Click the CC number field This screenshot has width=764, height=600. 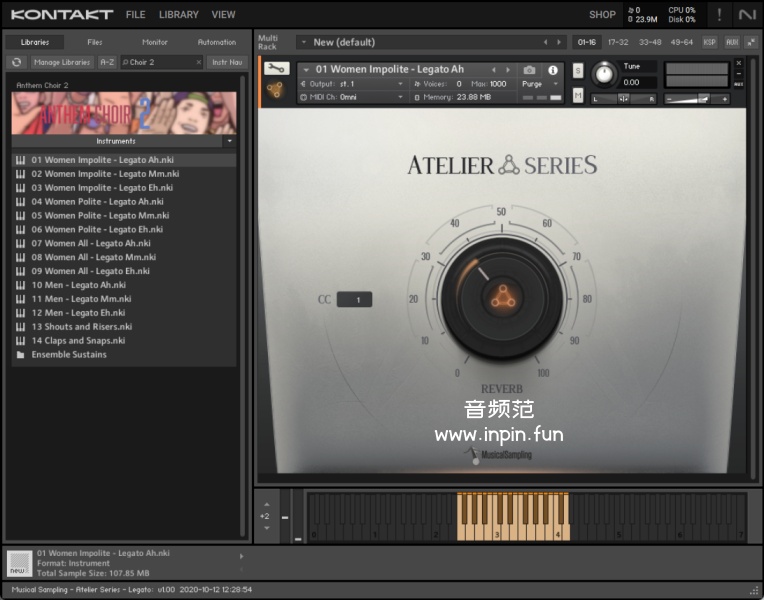(354, 299)
